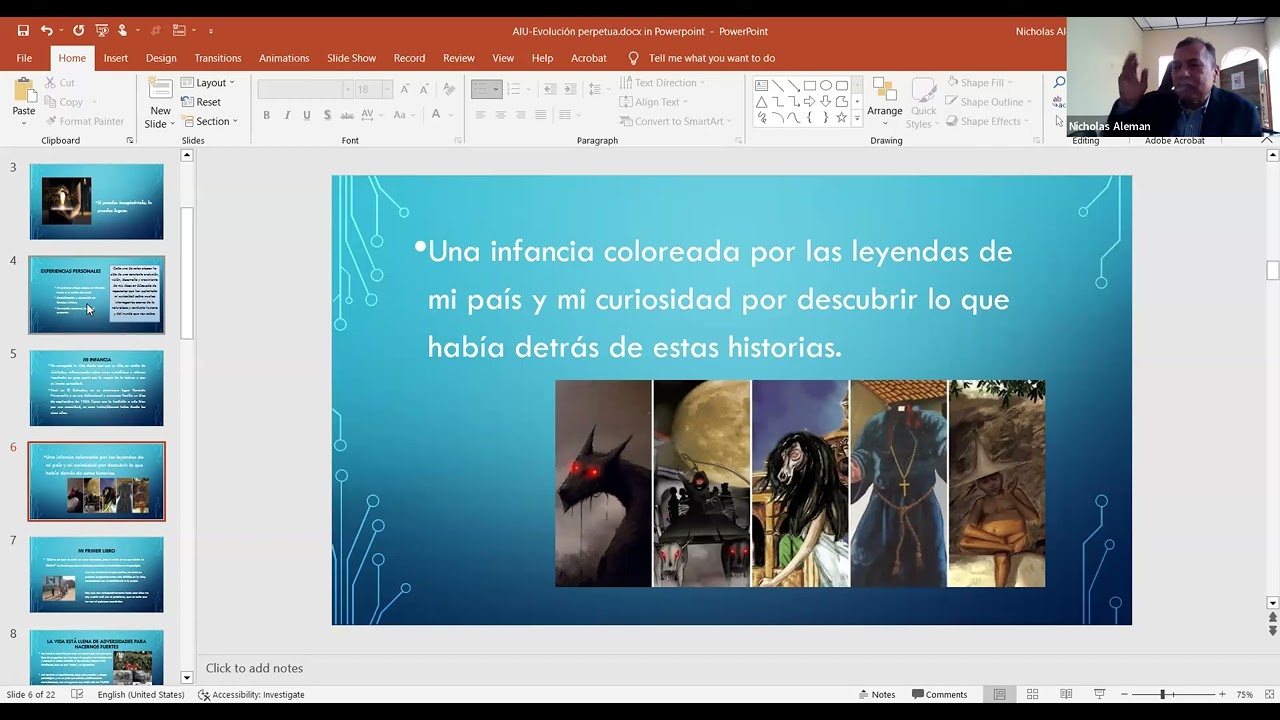The height and width of the screenshot is (720, 1280).
Task: Increase list indent level
Action: (570, 89)
